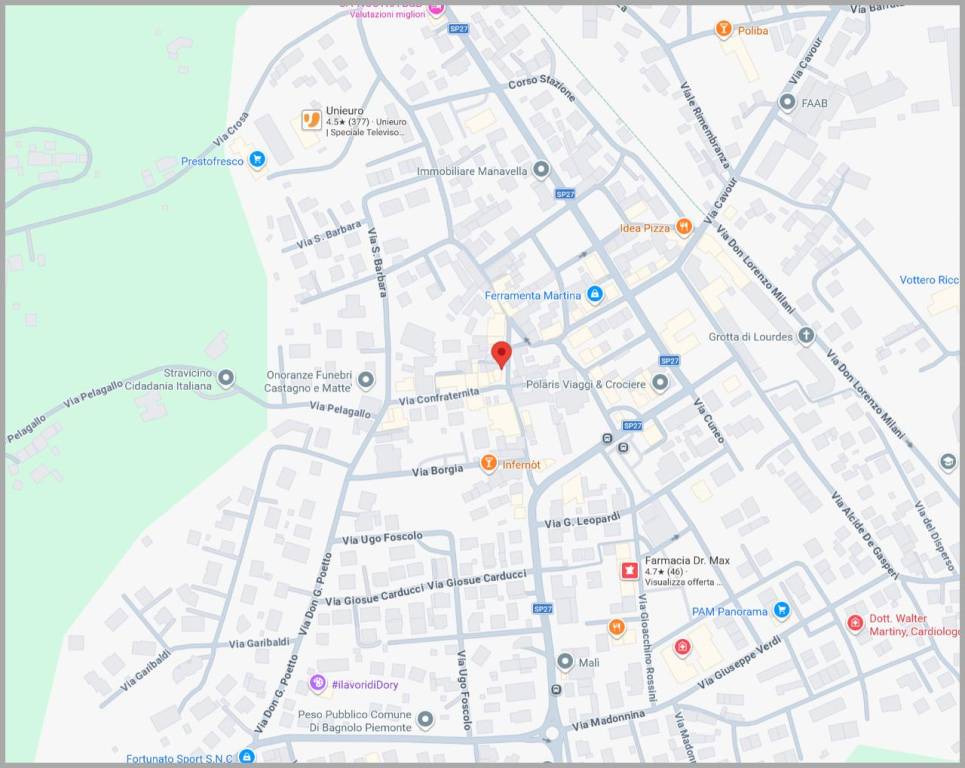Select the Via G. Leopardi street label
Screen dimensions: 965x768
(582, 520)
